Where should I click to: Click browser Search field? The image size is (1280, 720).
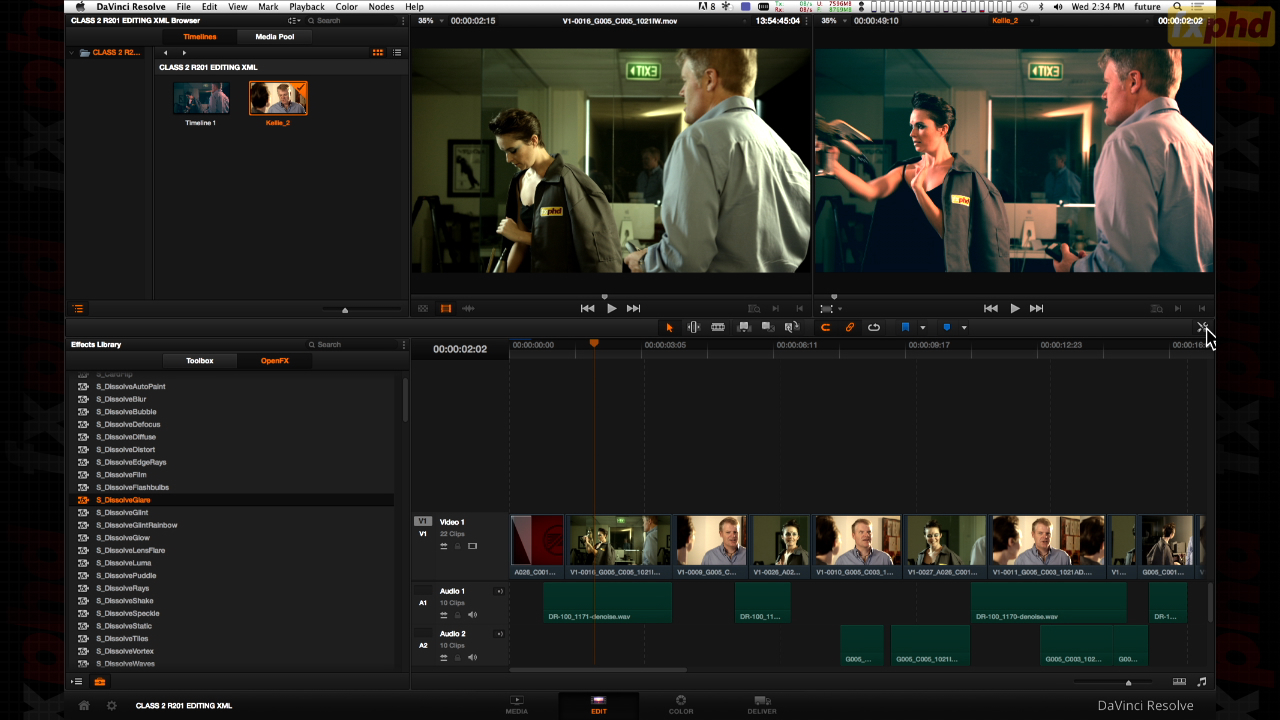[x=353, y=20]
